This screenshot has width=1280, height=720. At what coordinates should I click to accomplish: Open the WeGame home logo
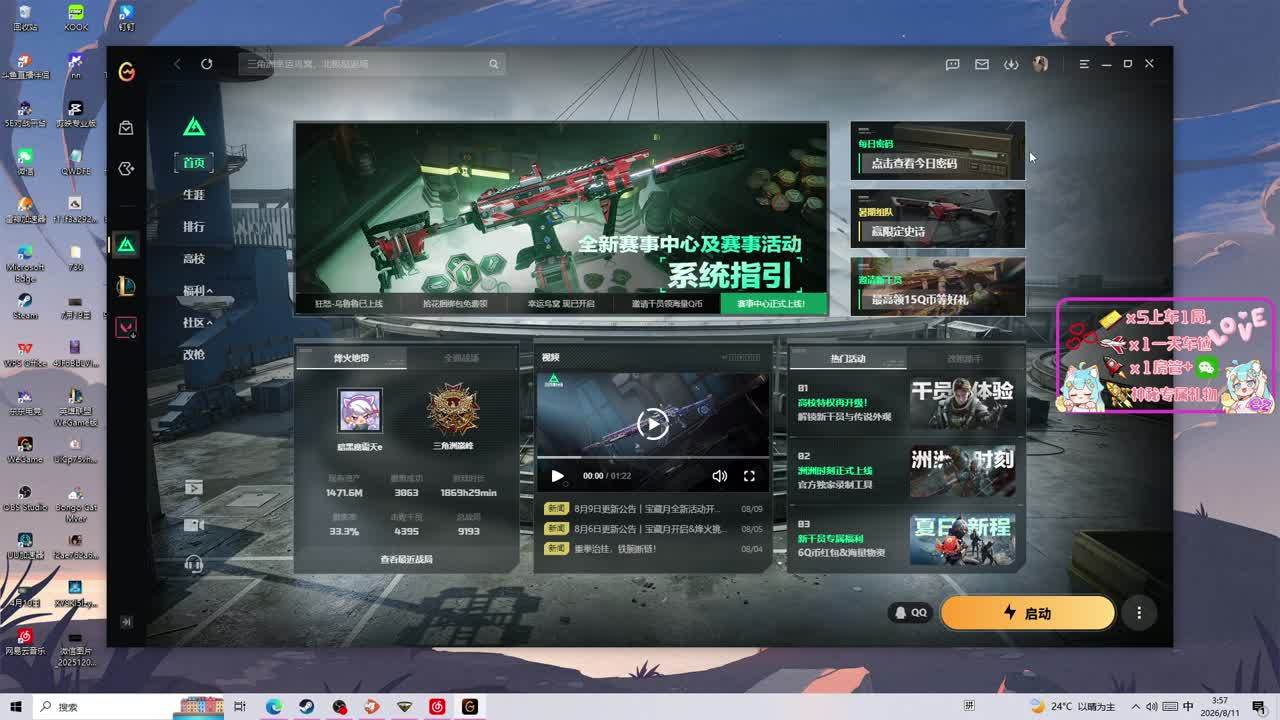click(126, 71)
